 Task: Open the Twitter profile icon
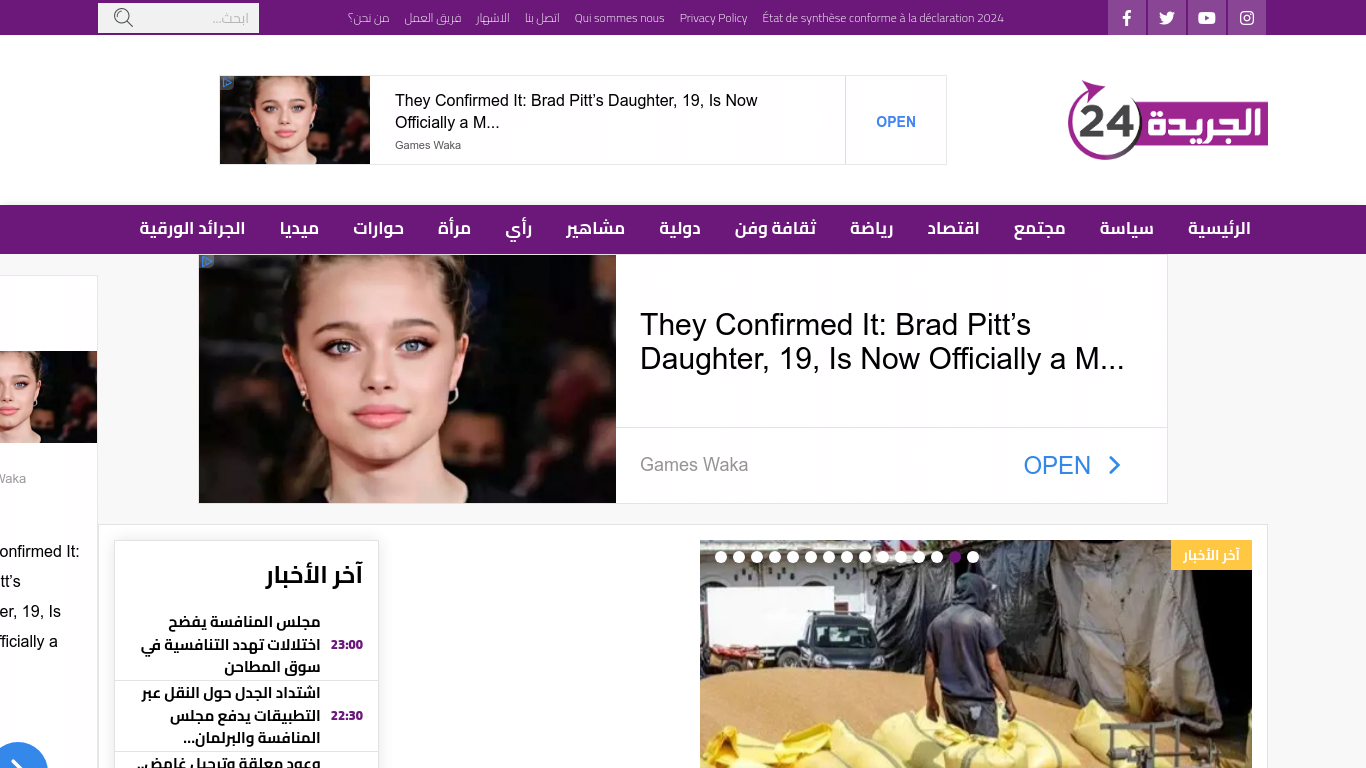(1167, 18)
